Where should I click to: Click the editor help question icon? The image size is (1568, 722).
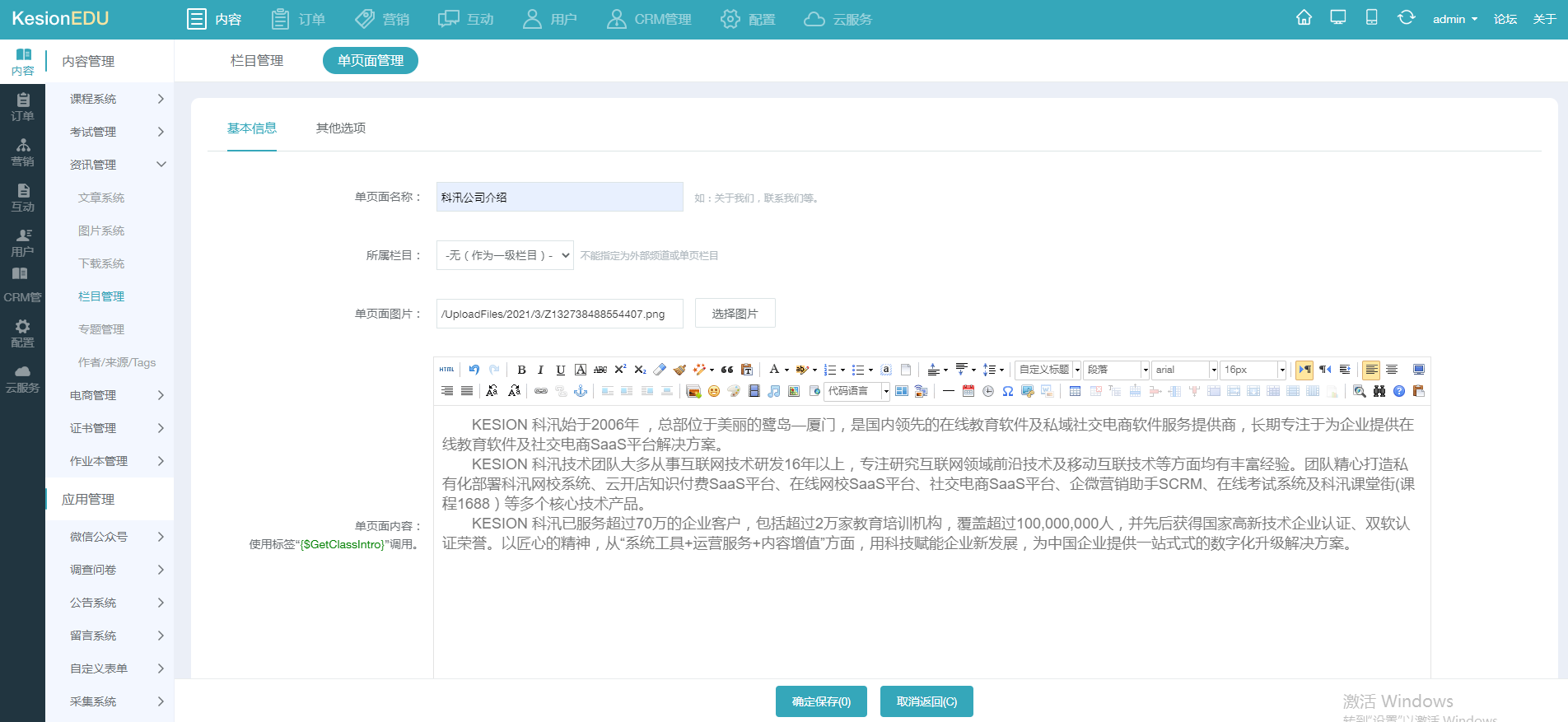coord(1399,391)
